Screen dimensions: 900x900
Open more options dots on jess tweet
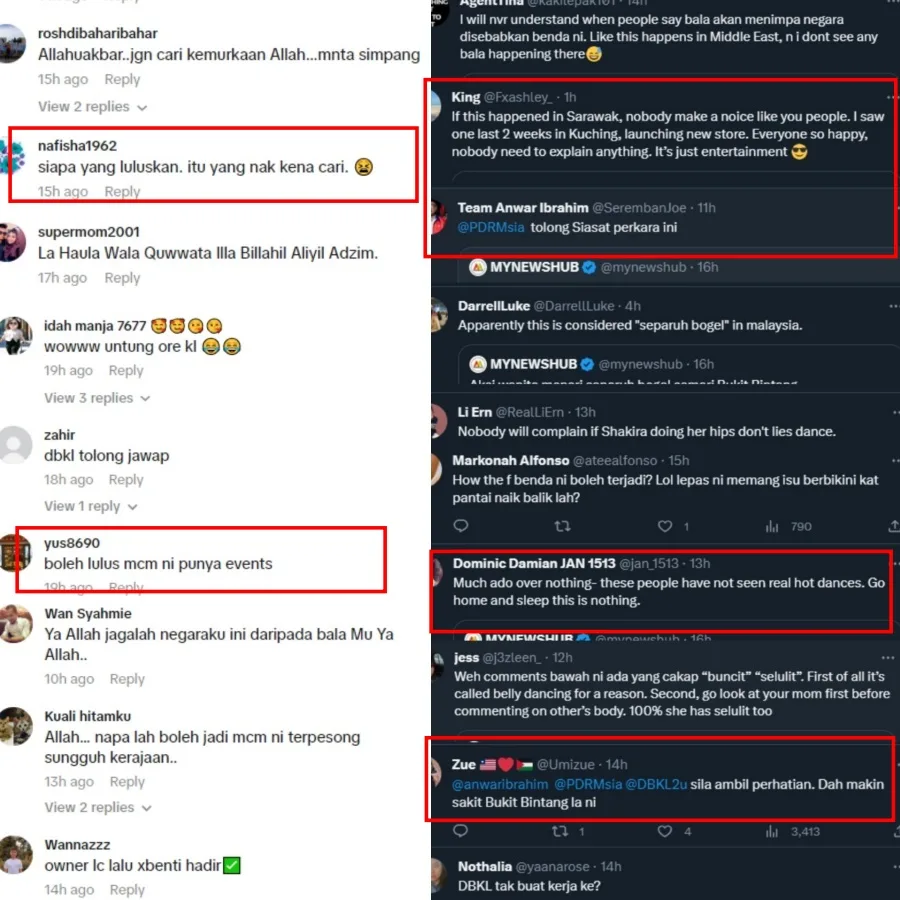tap(888, 657)
